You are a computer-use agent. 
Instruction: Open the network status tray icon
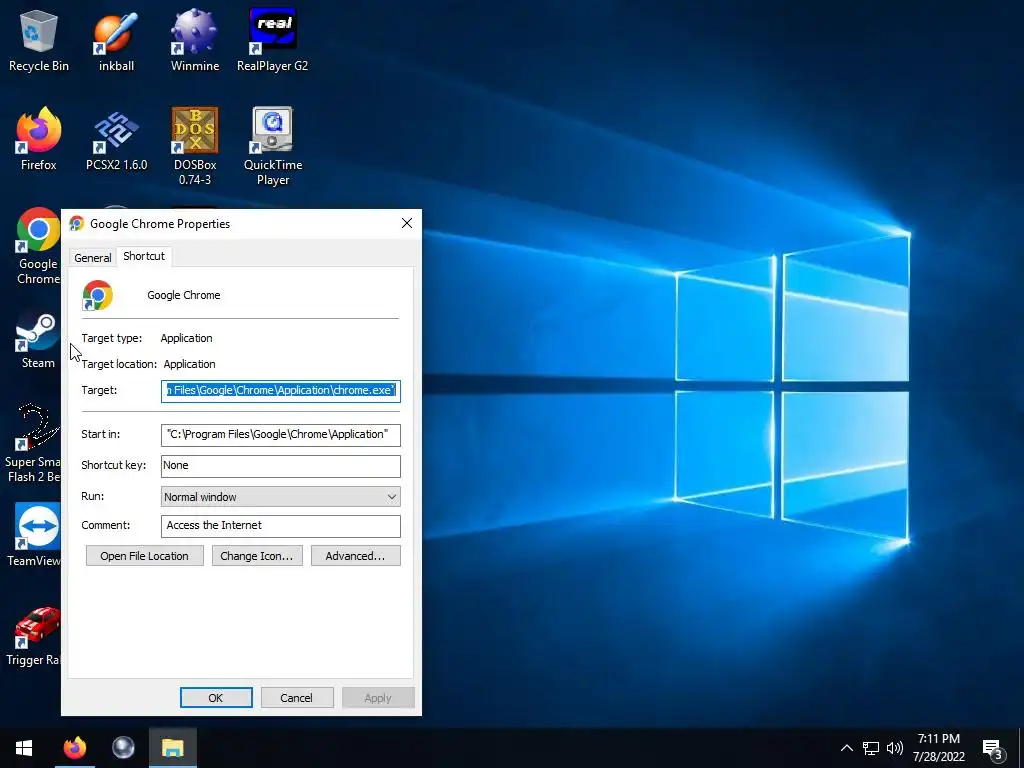coord(871,748)
